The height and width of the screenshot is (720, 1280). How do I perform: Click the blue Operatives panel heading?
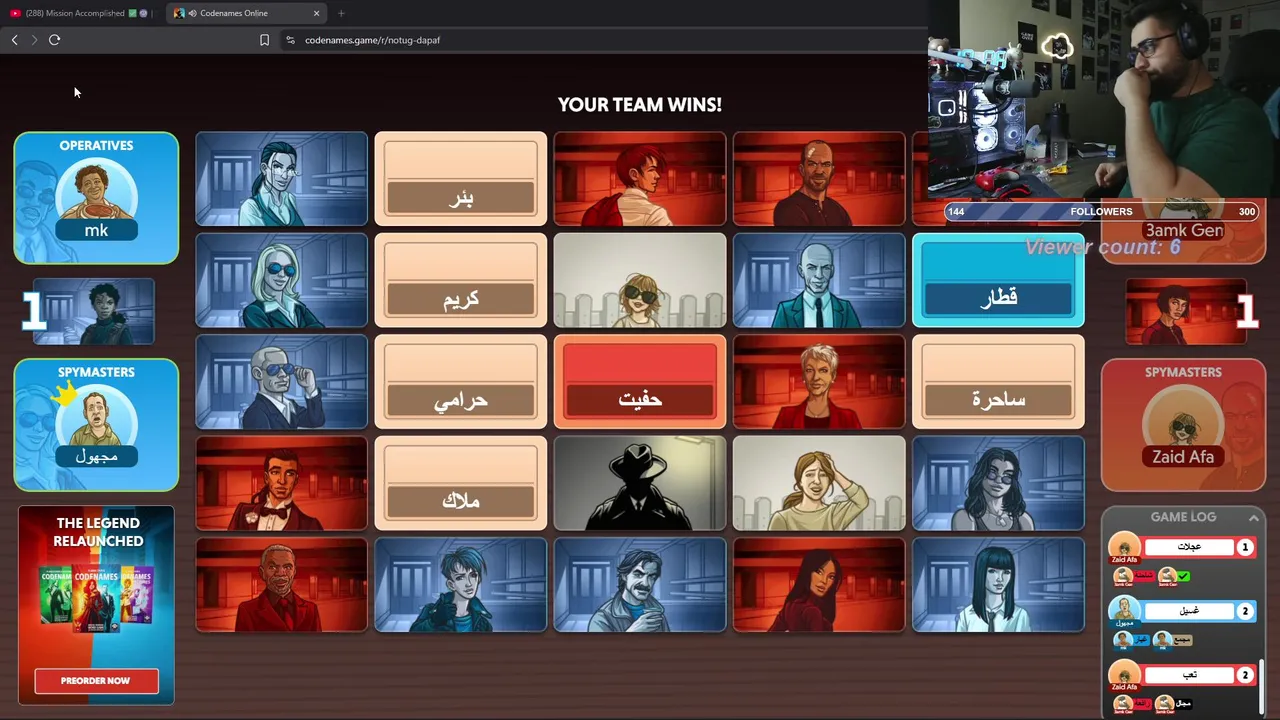96,146
